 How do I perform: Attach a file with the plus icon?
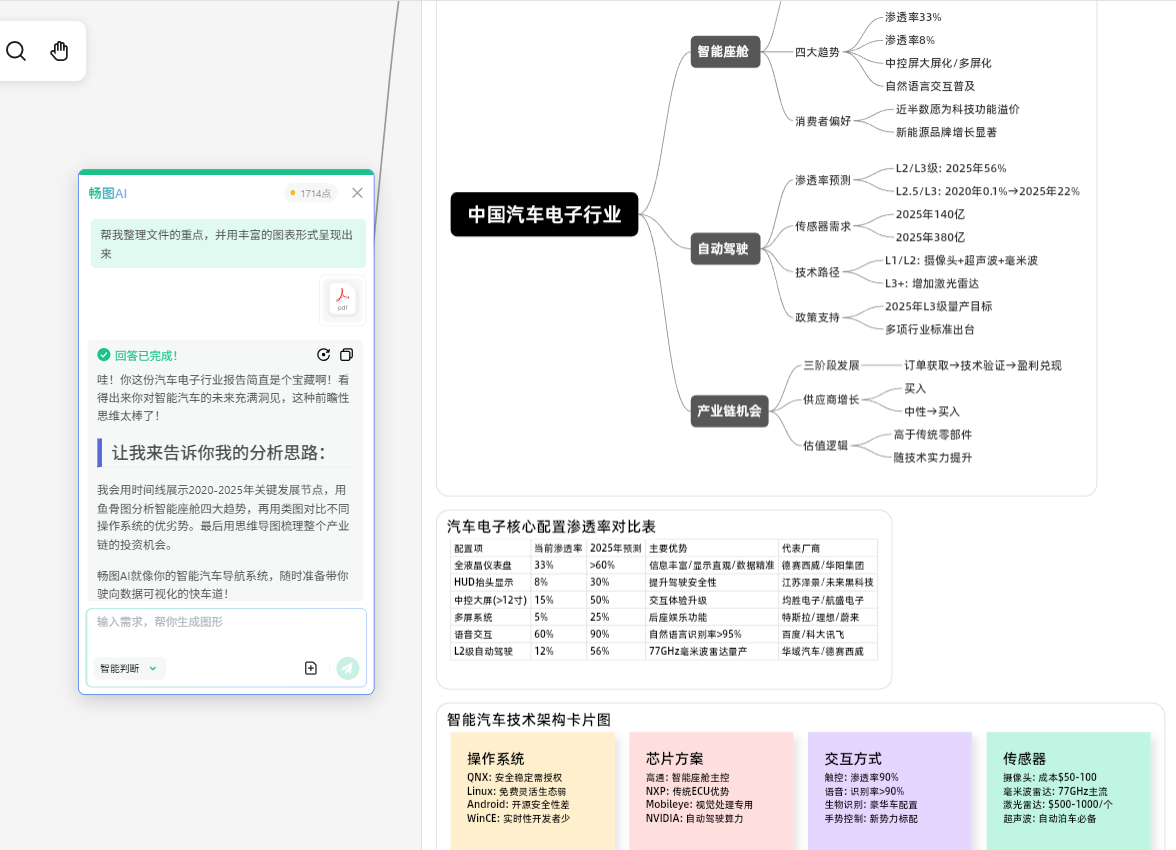(x=311, y=667)
